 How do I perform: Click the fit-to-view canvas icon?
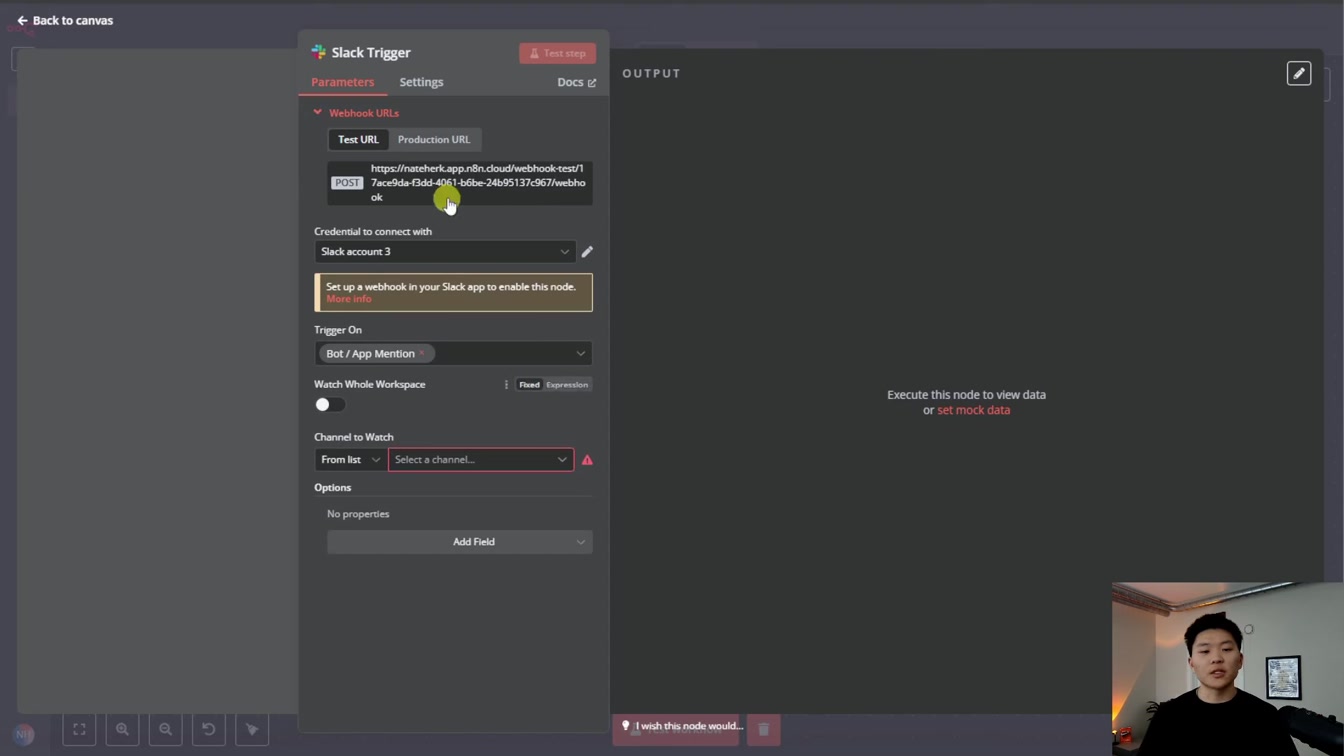pyautogui.click(x=79, y=729)
